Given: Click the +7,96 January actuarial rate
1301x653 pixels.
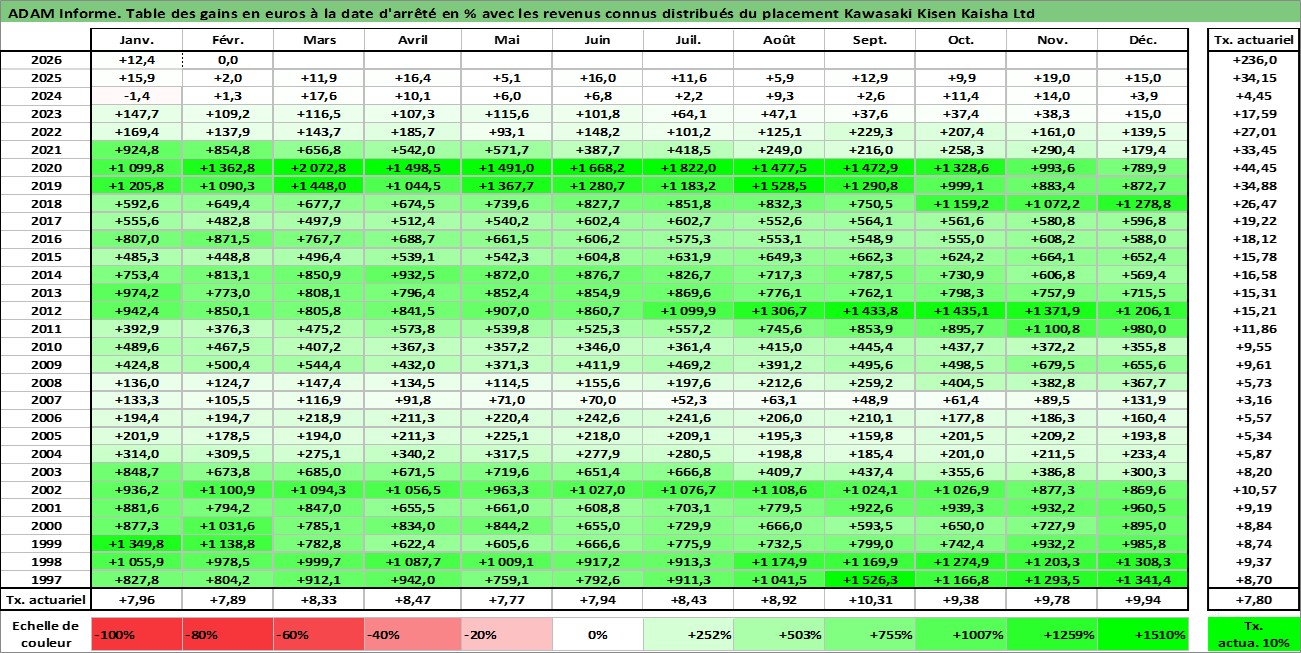Looking at the screenshot, I should coord(136,601).
